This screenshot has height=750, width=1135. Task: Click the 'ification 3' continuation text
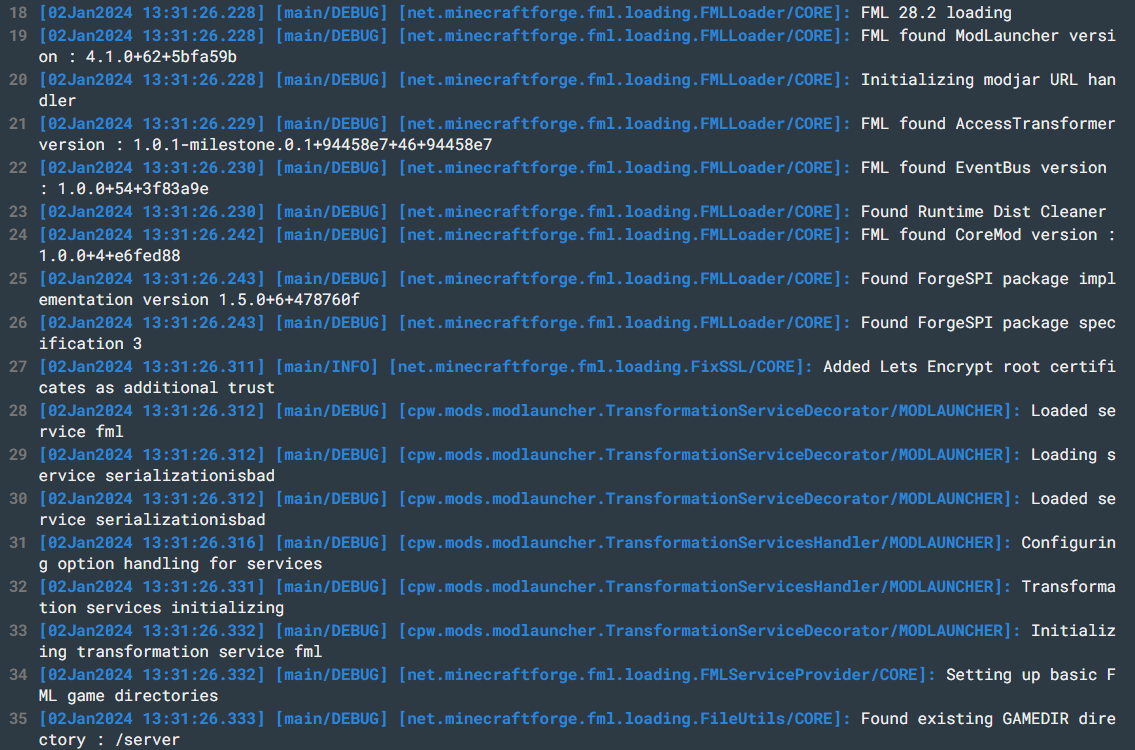90,344
